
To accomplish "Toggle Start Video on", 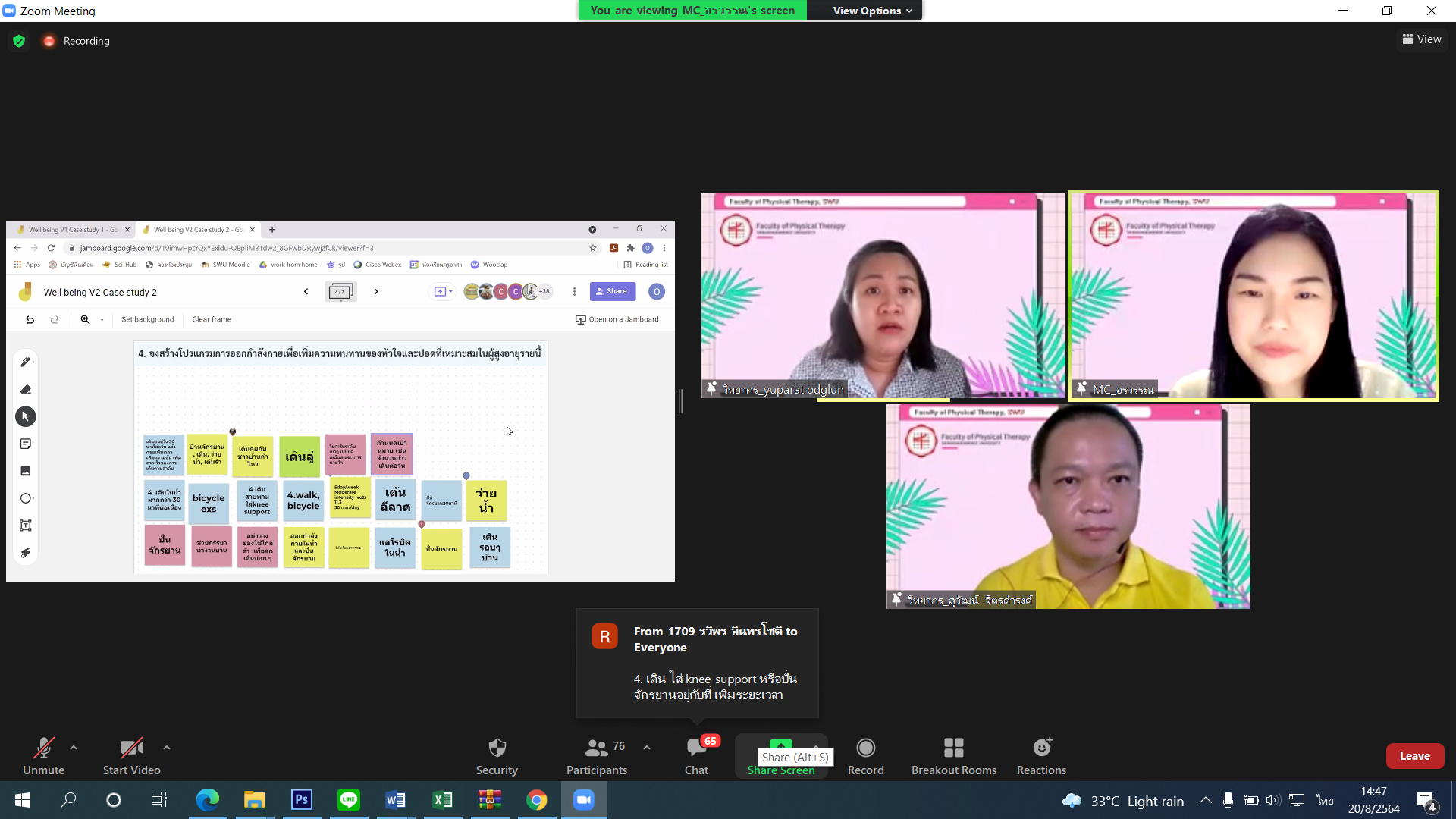I will [131, 748].
